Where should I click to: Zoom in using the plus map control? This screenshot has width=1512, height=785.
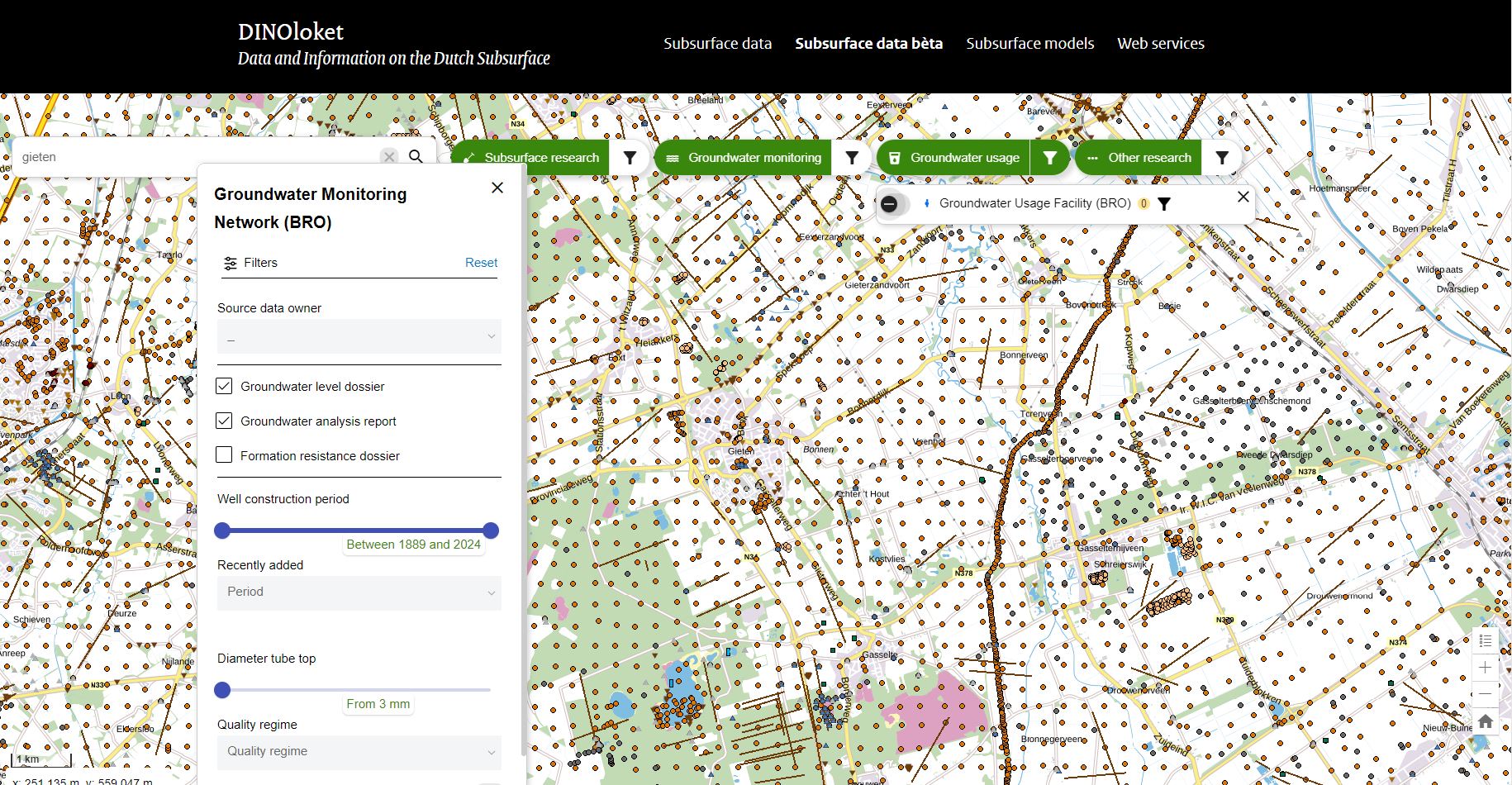pyautogui.click(x=1485, y=668)
